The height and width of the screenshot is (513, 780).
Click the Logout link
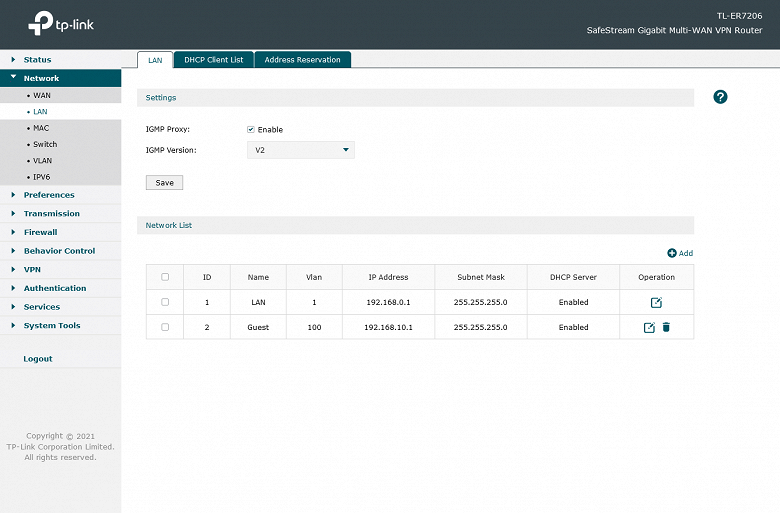pos(38,359)
